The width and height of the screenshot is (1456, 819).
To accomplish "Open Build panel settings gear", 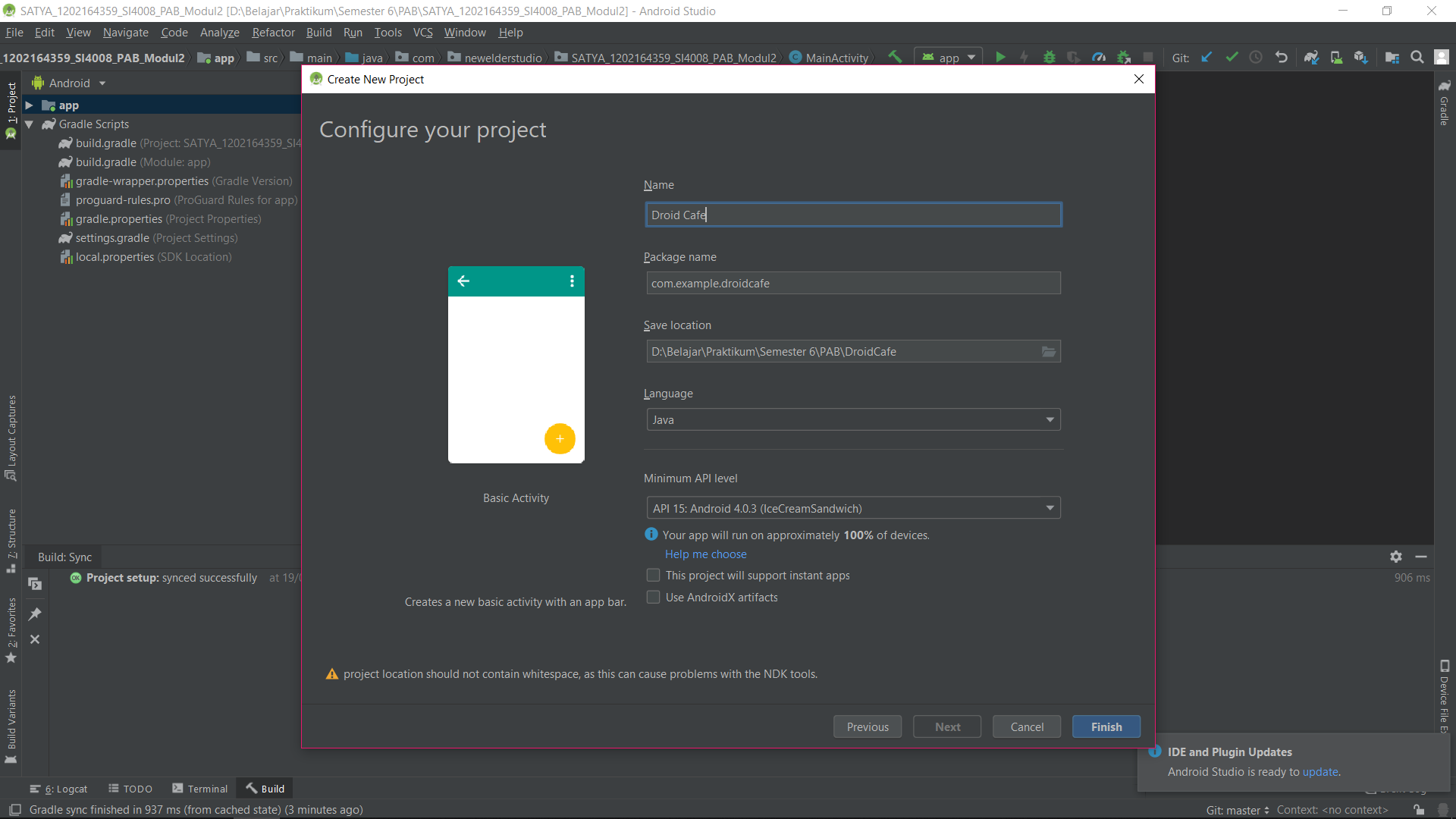I will tap(1396, 557).
